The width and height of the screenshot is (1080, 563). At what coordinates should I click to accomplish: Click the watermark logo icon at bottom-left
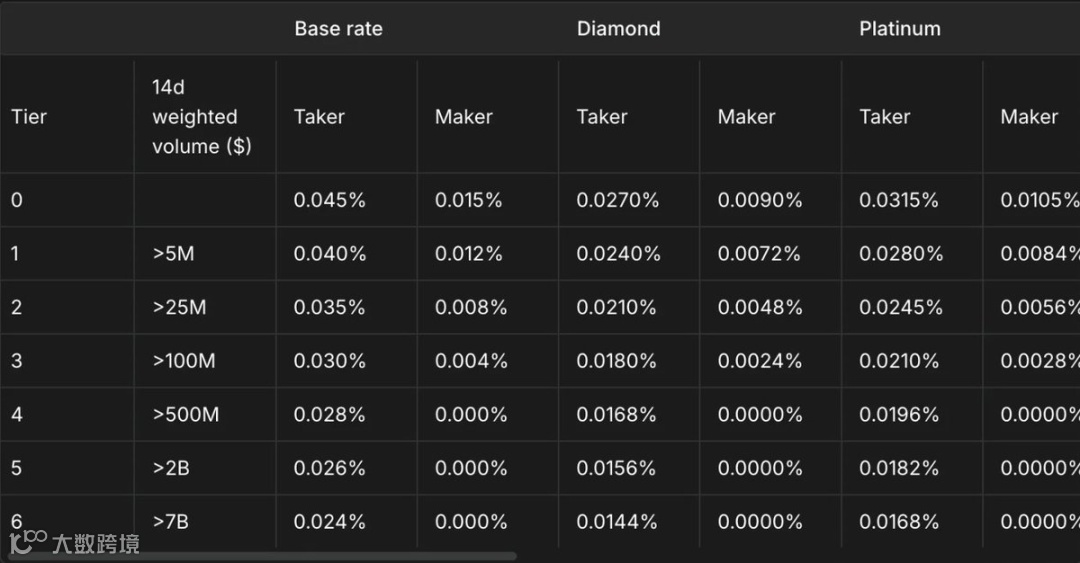tap(28, 542)
